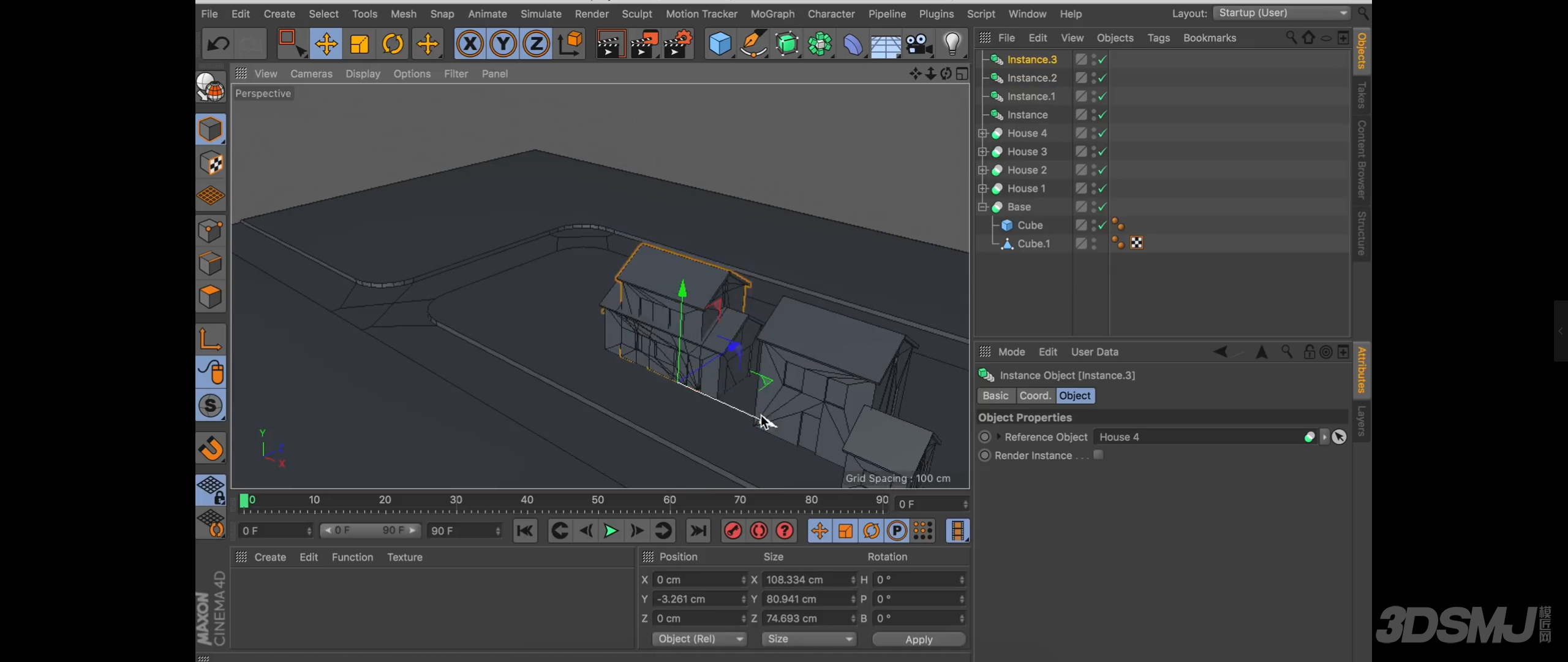The height and width of the screenshot is (662, 1568).
Task: Switch to the Coord. tab
Action: (x=1035, y=395)
